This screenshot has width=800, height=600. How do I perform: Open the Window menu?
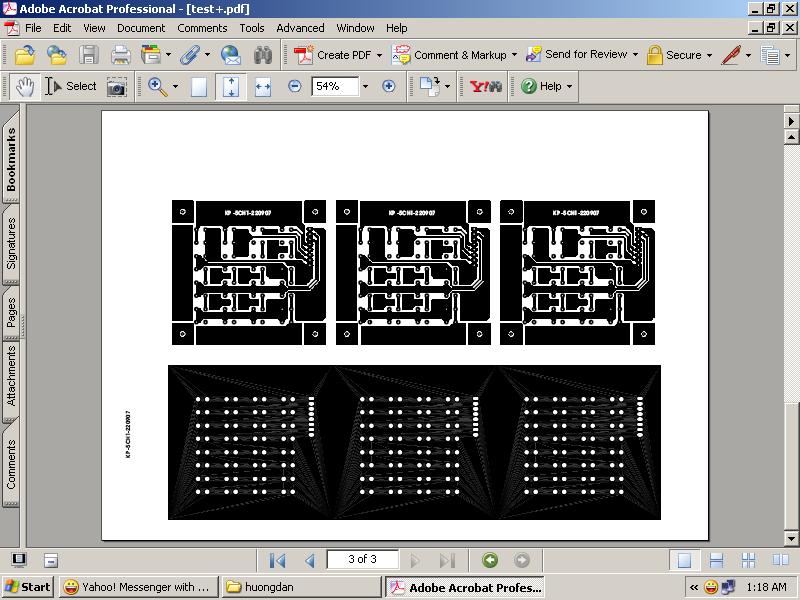pos(355,28)
